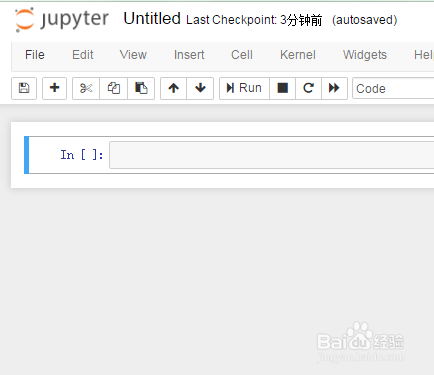The image size is (434, 375).
Task: Click the Last Checkpoint status text
Action: [254, 20]
